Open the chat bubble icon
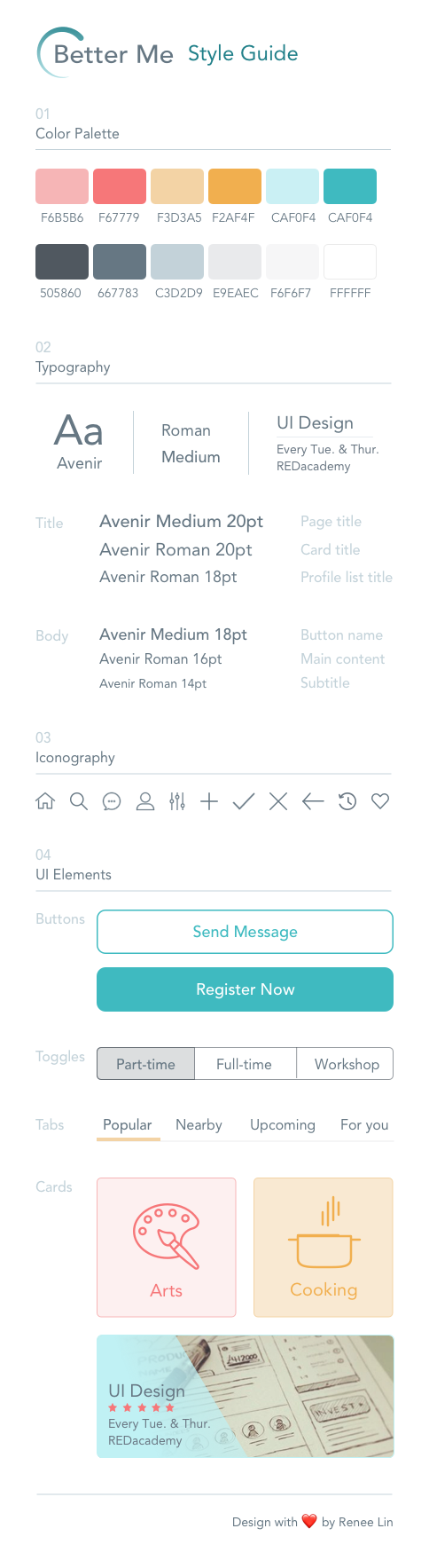Viewport: 429px width, 1568px height. tap(112, 801)
